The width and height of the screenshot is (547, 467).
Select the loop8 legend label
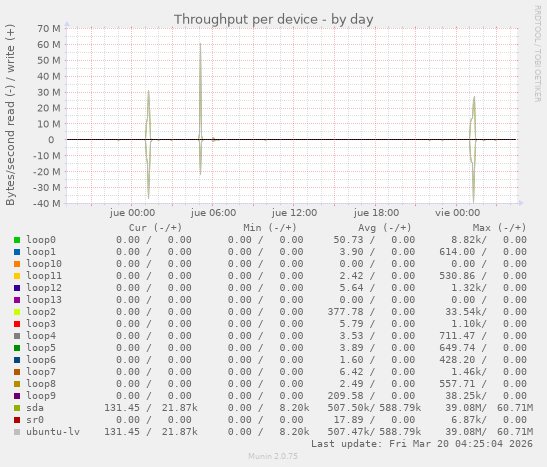[x=41, y=384]
